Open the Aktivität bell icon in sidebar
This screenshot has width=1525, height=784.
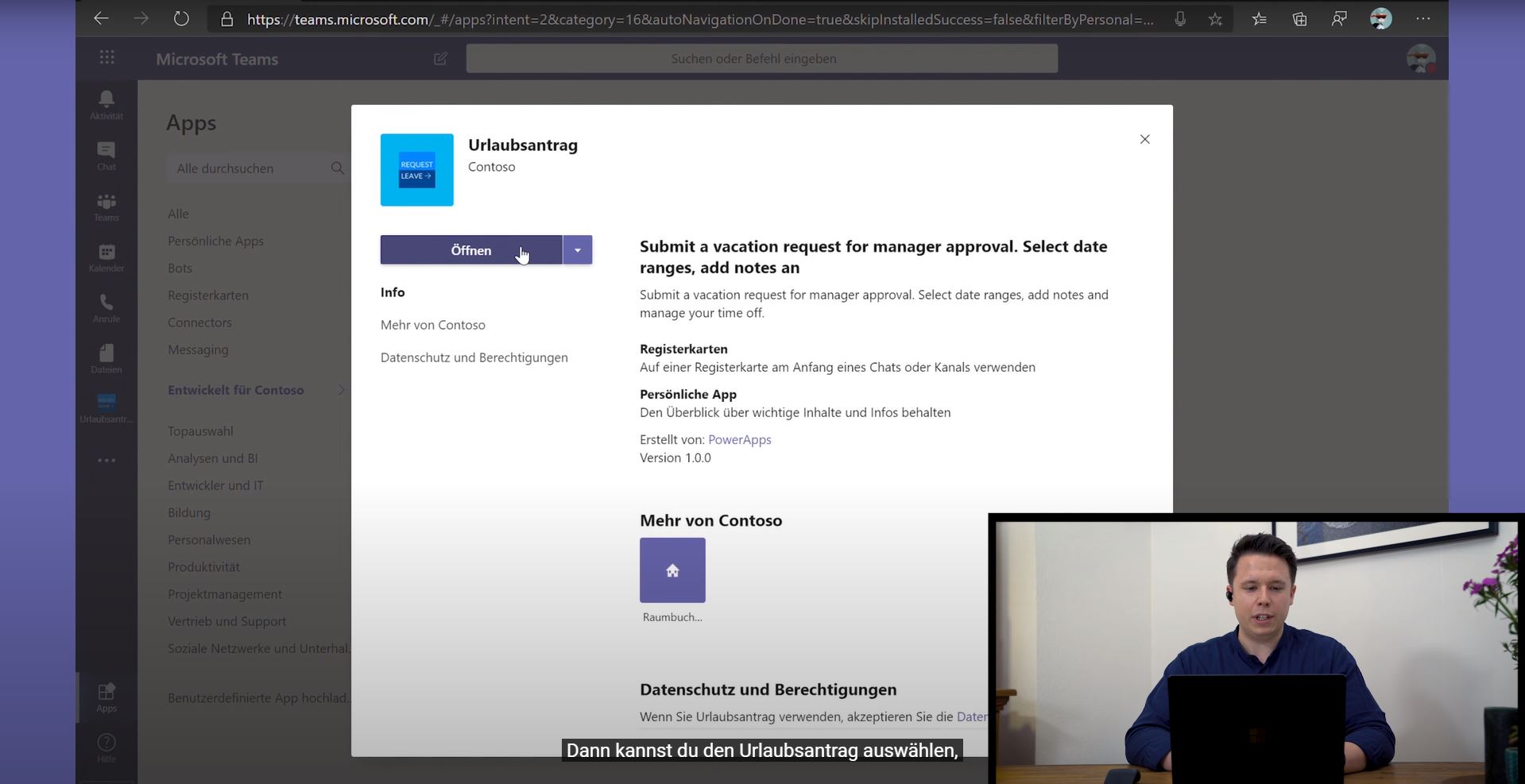tap(106, 103)
